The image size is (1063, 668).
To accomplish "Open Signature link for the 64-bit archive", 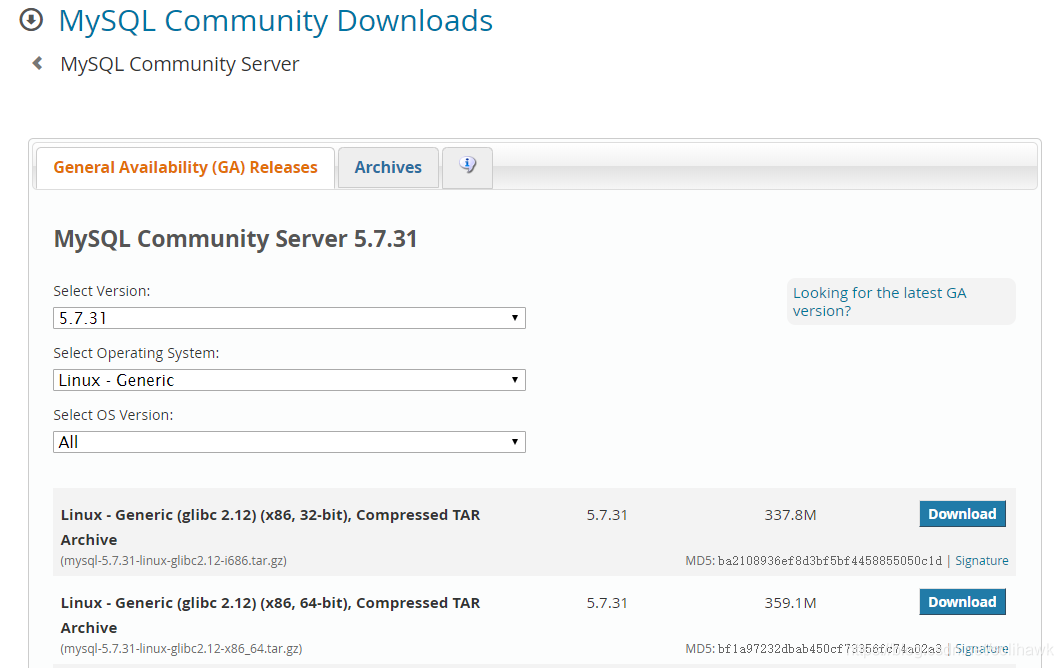I will (982, 649).
